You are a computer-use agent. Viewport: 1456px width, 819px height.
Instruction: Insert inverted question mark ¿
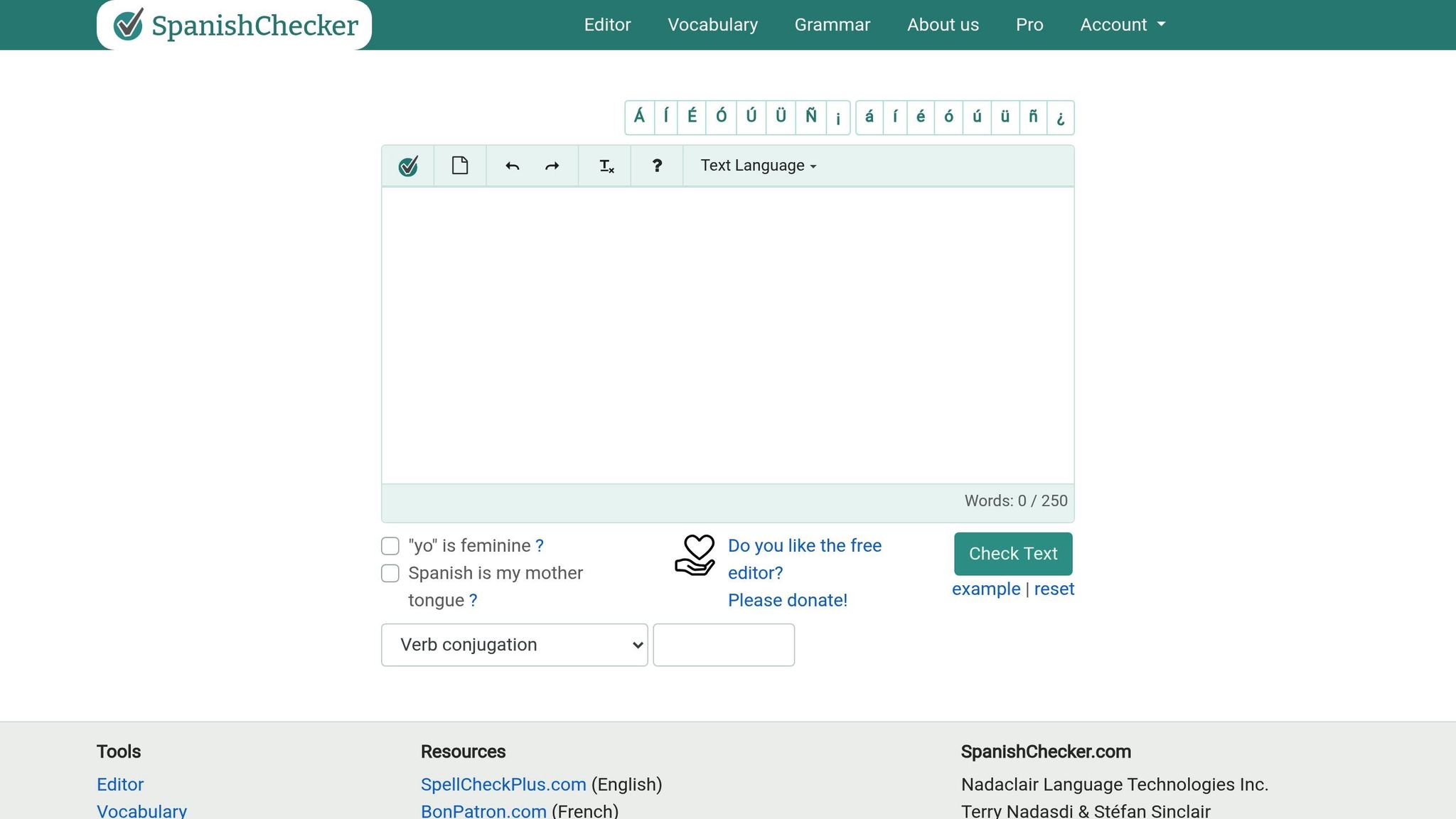[1060, 117]
